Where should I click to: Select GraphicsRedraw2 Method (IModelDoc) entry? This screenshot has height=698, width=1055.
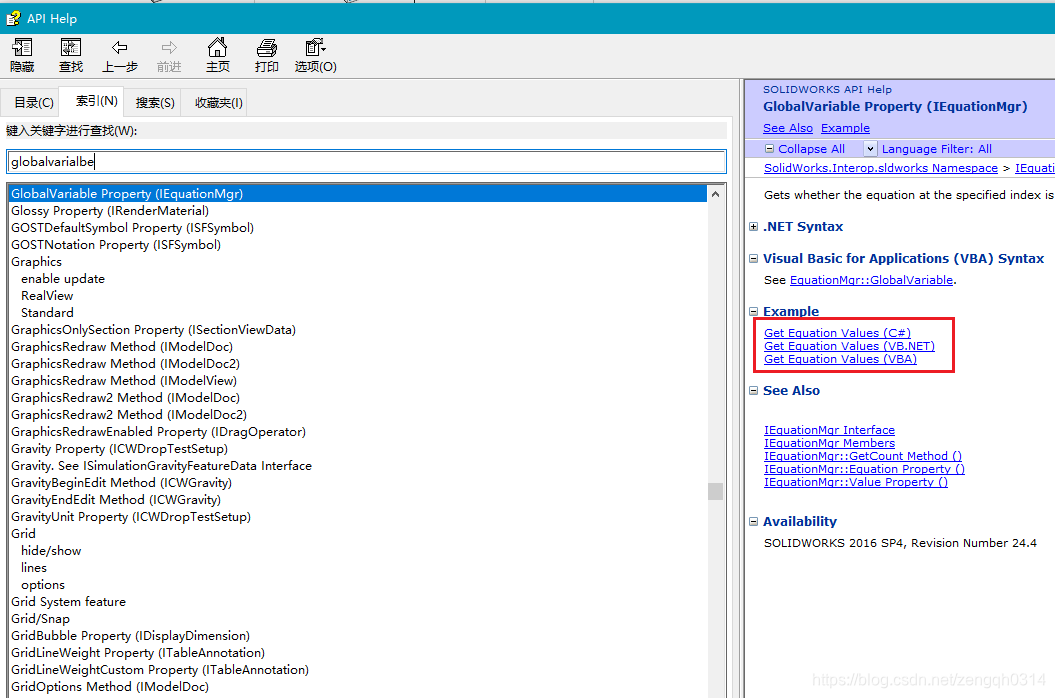125,398
